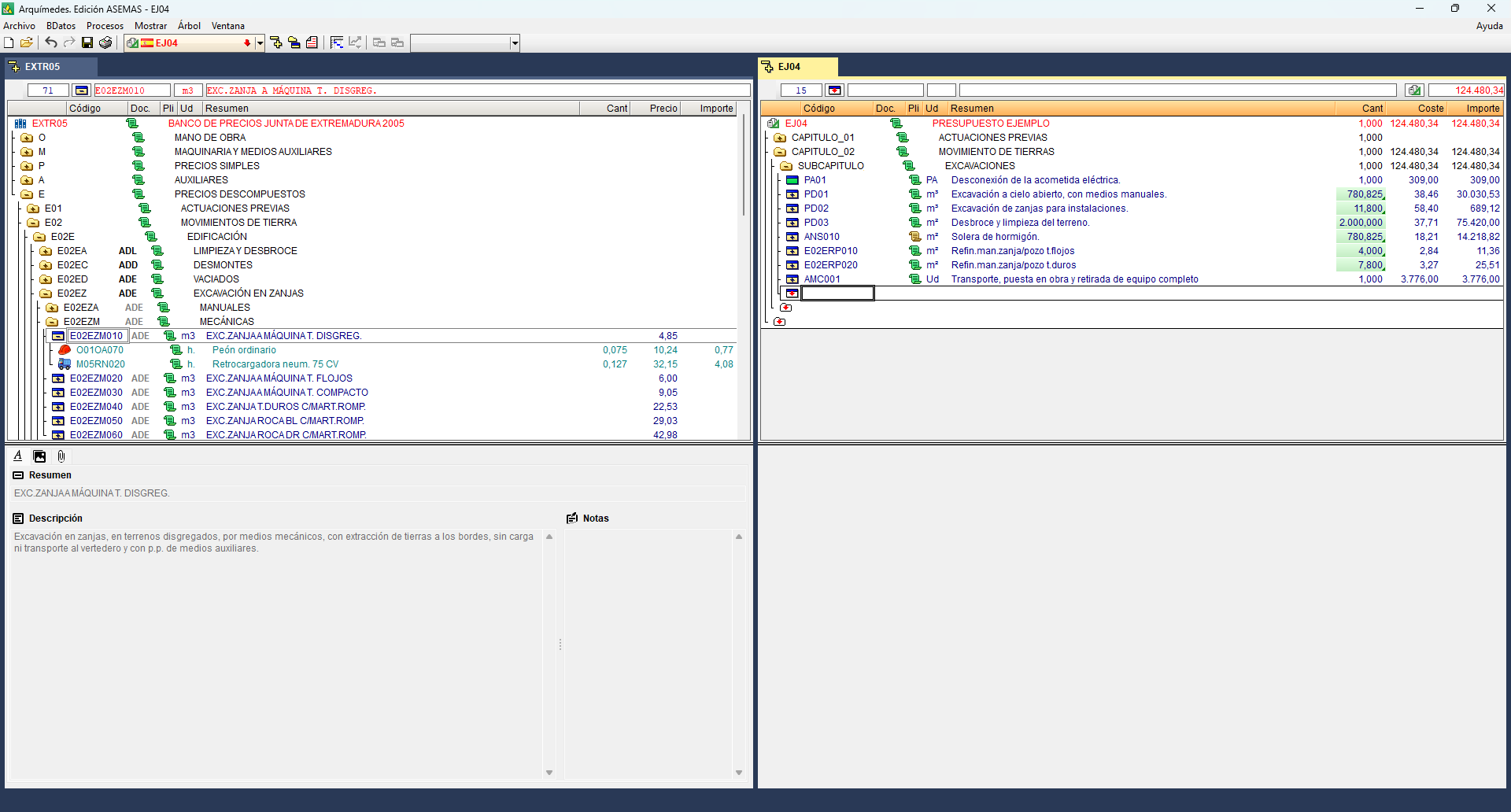Switch to the EXTR05 window tab
This screenshot has width=1511, height=812.
point(42,67)
